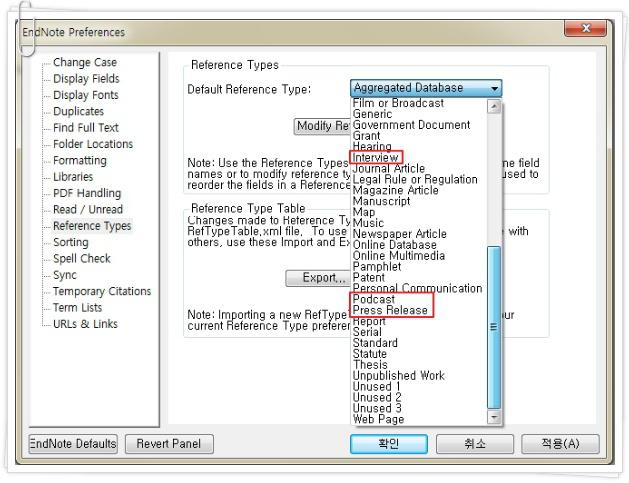Open Display Fonts settings

[x=86, y=95]
